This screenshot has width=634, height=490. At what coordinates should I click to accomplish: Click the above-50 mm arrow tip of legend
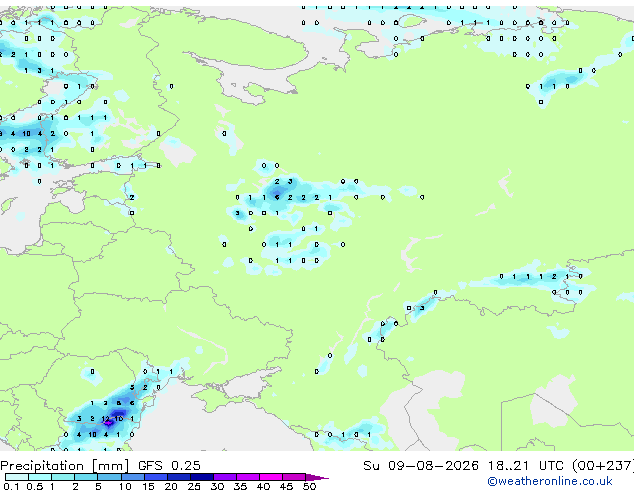click(317, 477)
